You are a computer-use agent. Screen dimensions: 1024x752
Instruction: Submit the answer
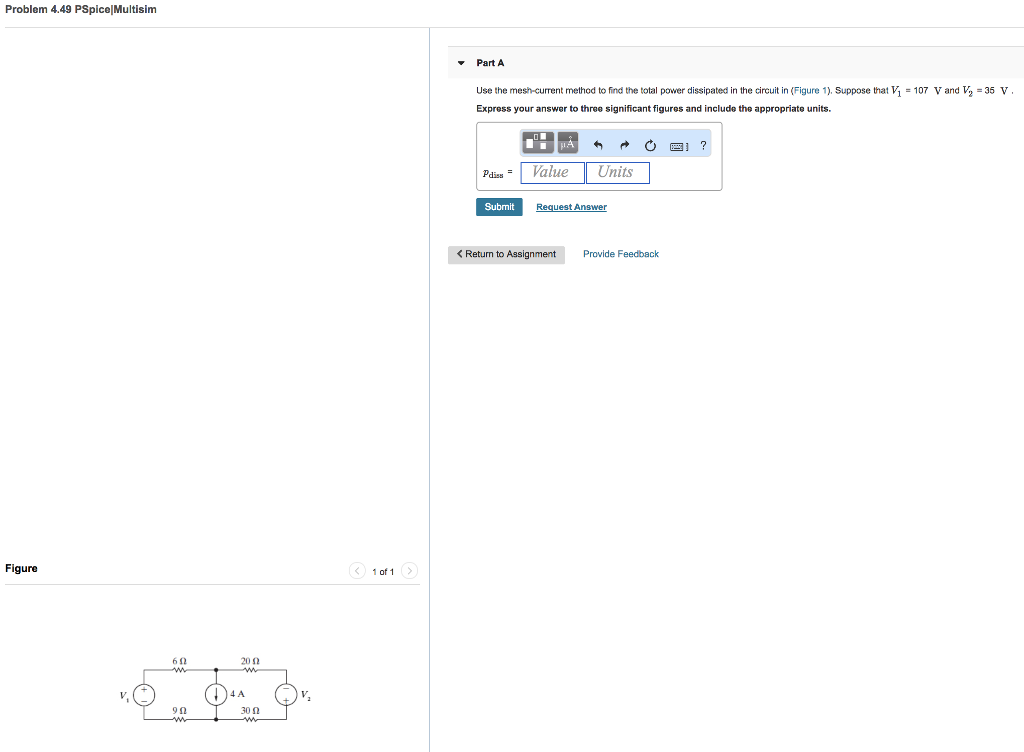pos(499,206)
